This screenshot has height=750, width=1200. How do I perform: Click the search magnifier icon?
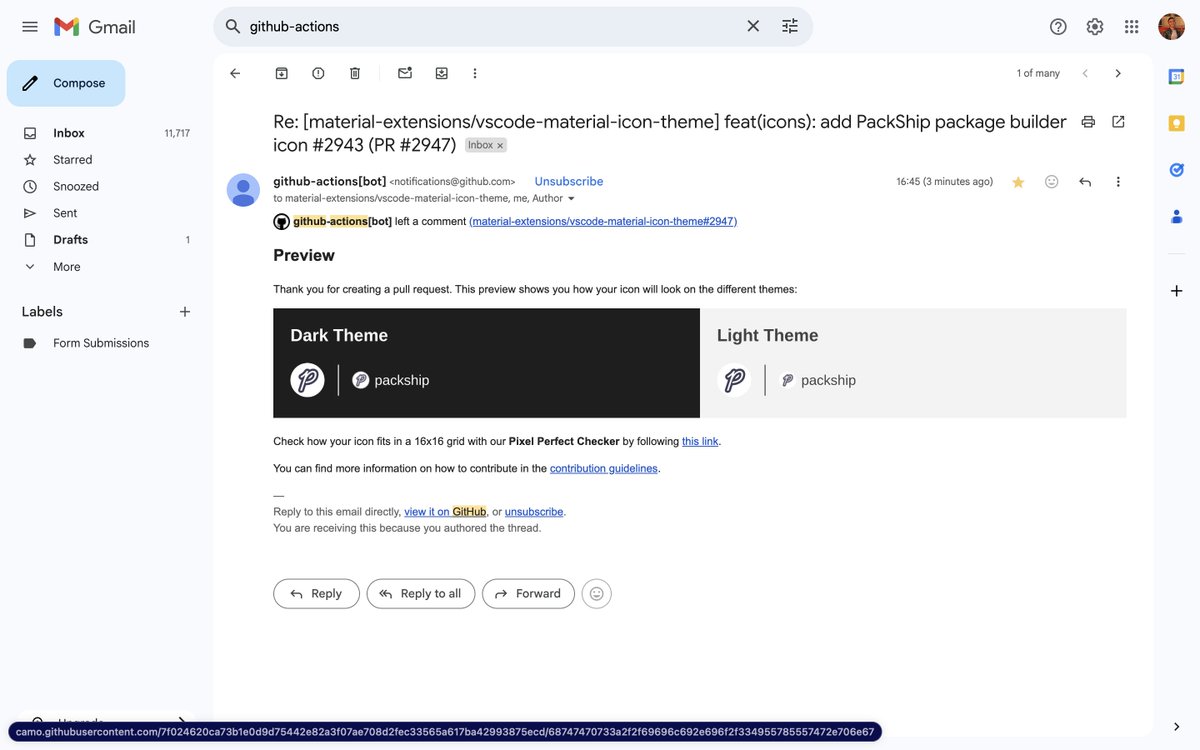coord(233,27)
